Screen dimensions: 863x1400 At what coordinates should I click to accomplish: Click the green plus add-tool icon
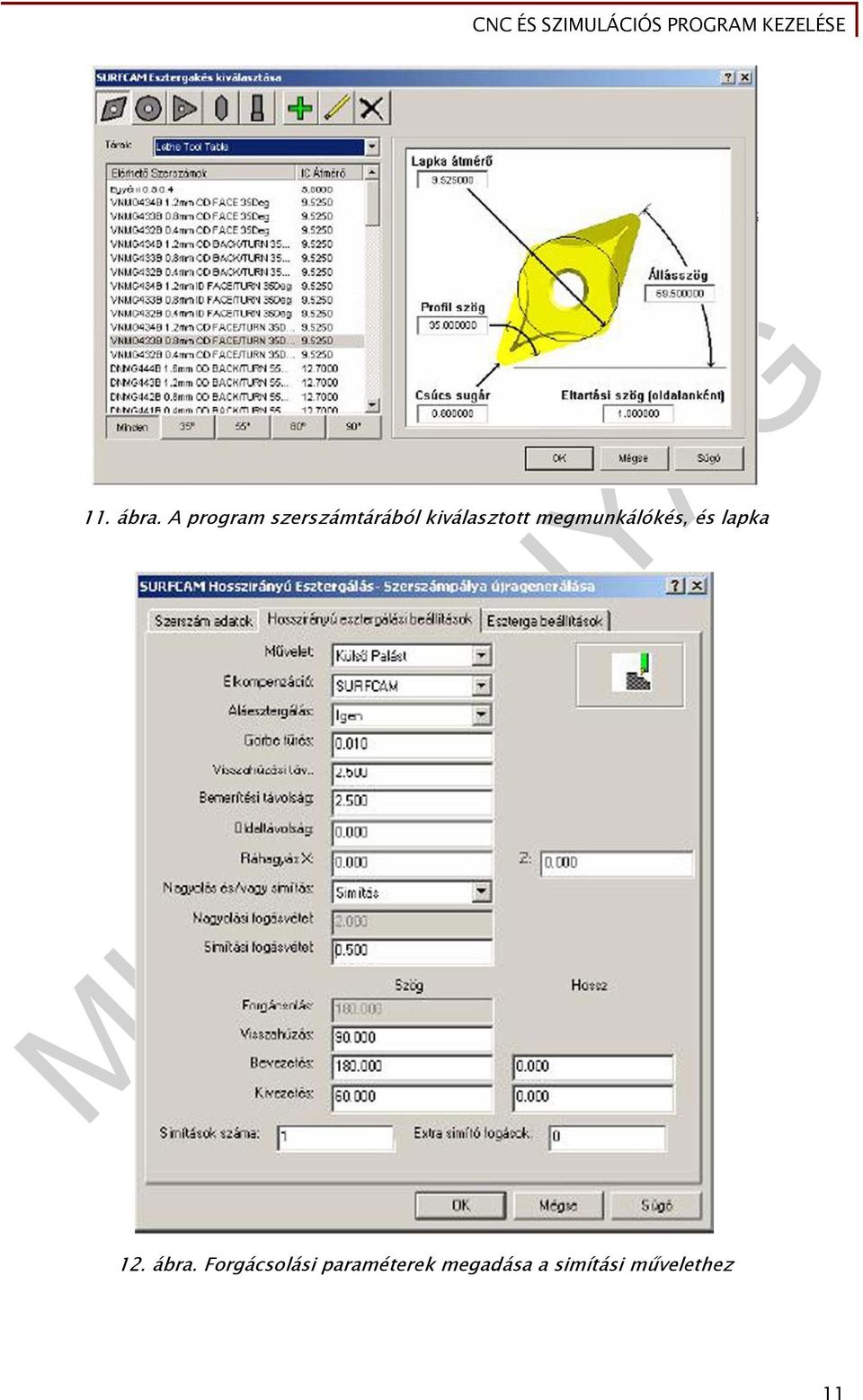click(x=299, y=109)
